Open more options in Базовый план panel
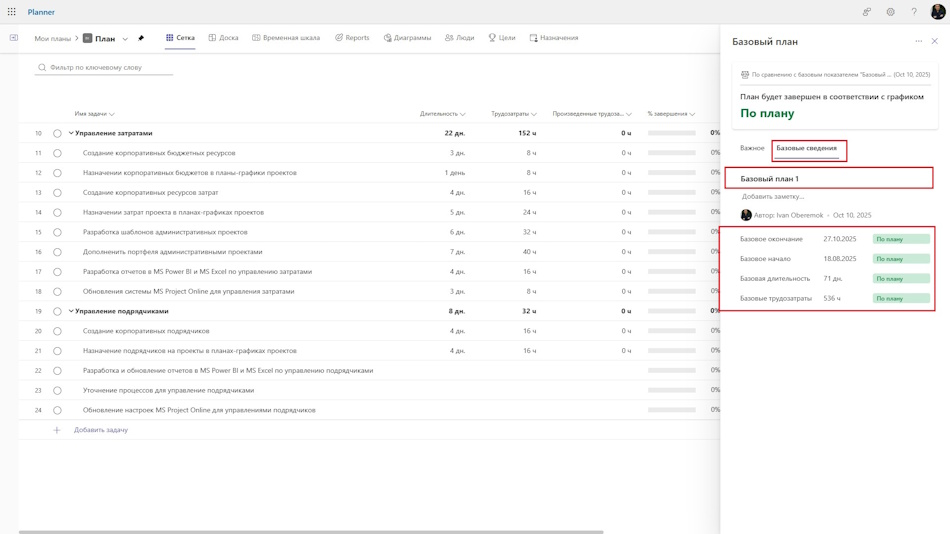 pyautogui.click(x=918, y=41)
